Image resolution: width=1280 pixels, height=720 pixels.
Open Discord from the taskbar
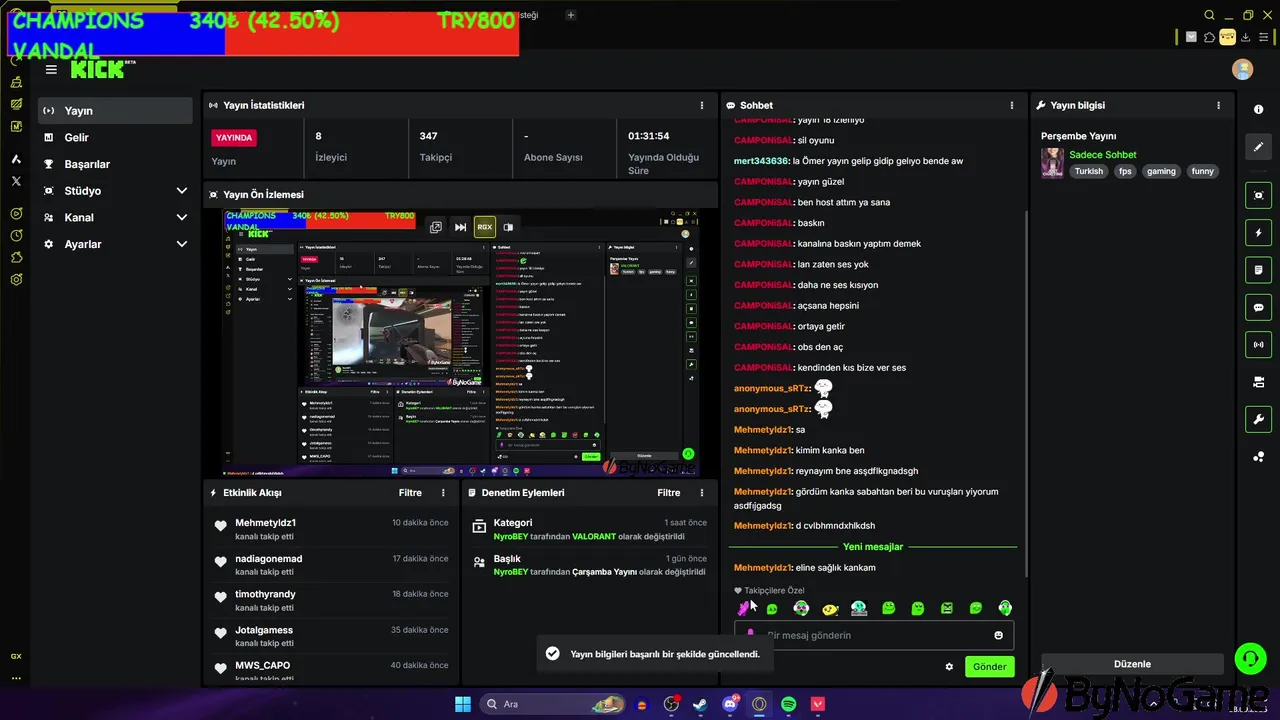(730, 704)
